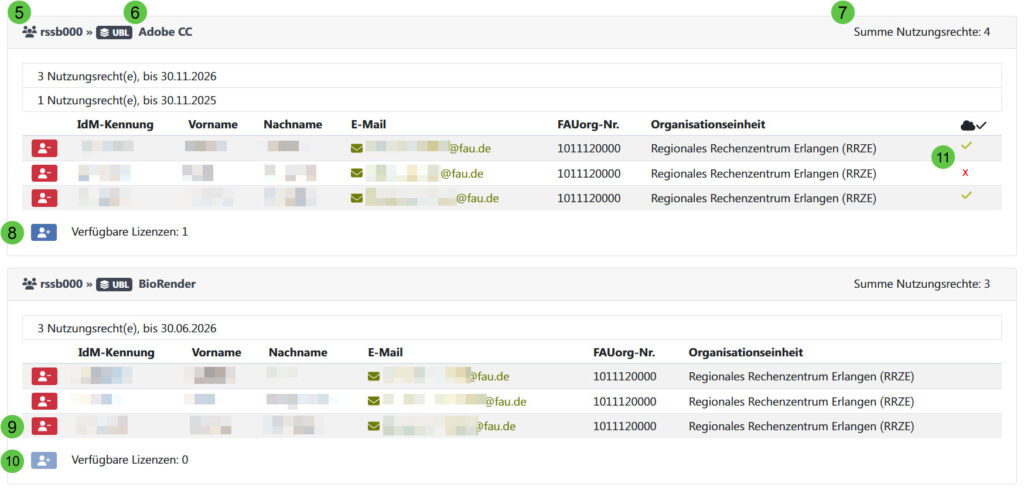The width and height of the screenshot is (1024, 490).
Task: Remove the last user from BioRender
Action: click(x=44, y=426)
